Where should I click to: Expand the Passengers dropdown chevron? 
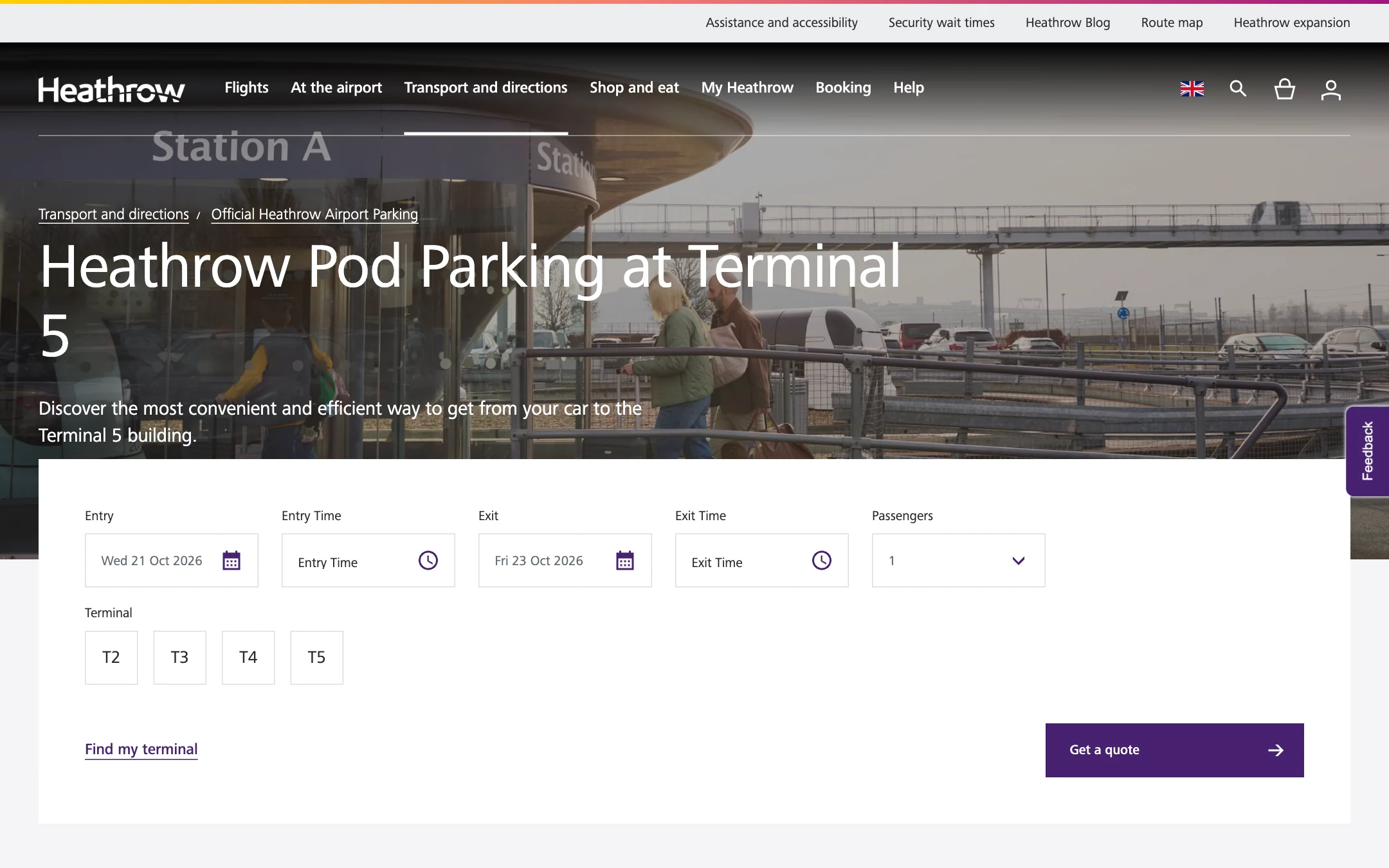[1019, 561]
